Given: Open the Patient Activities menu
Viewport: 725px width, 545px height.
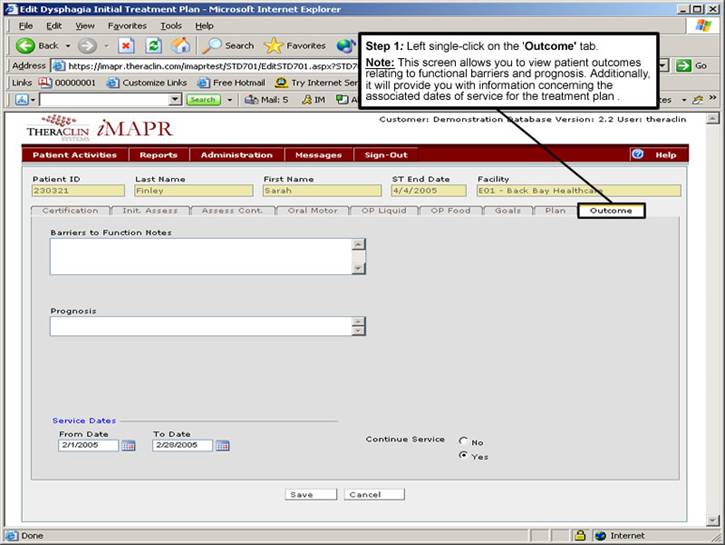Looking at the screenshot, I should [74, 155].
